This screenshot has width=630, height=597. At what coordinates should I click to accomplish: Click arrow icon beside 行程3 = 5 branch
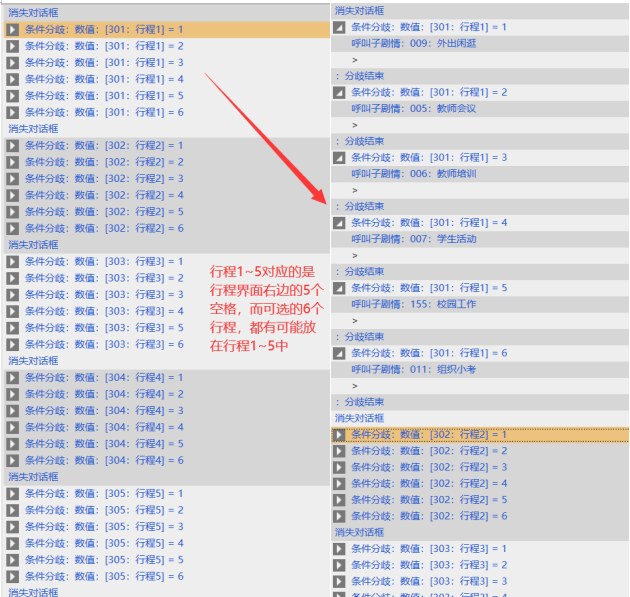point(12,327)
